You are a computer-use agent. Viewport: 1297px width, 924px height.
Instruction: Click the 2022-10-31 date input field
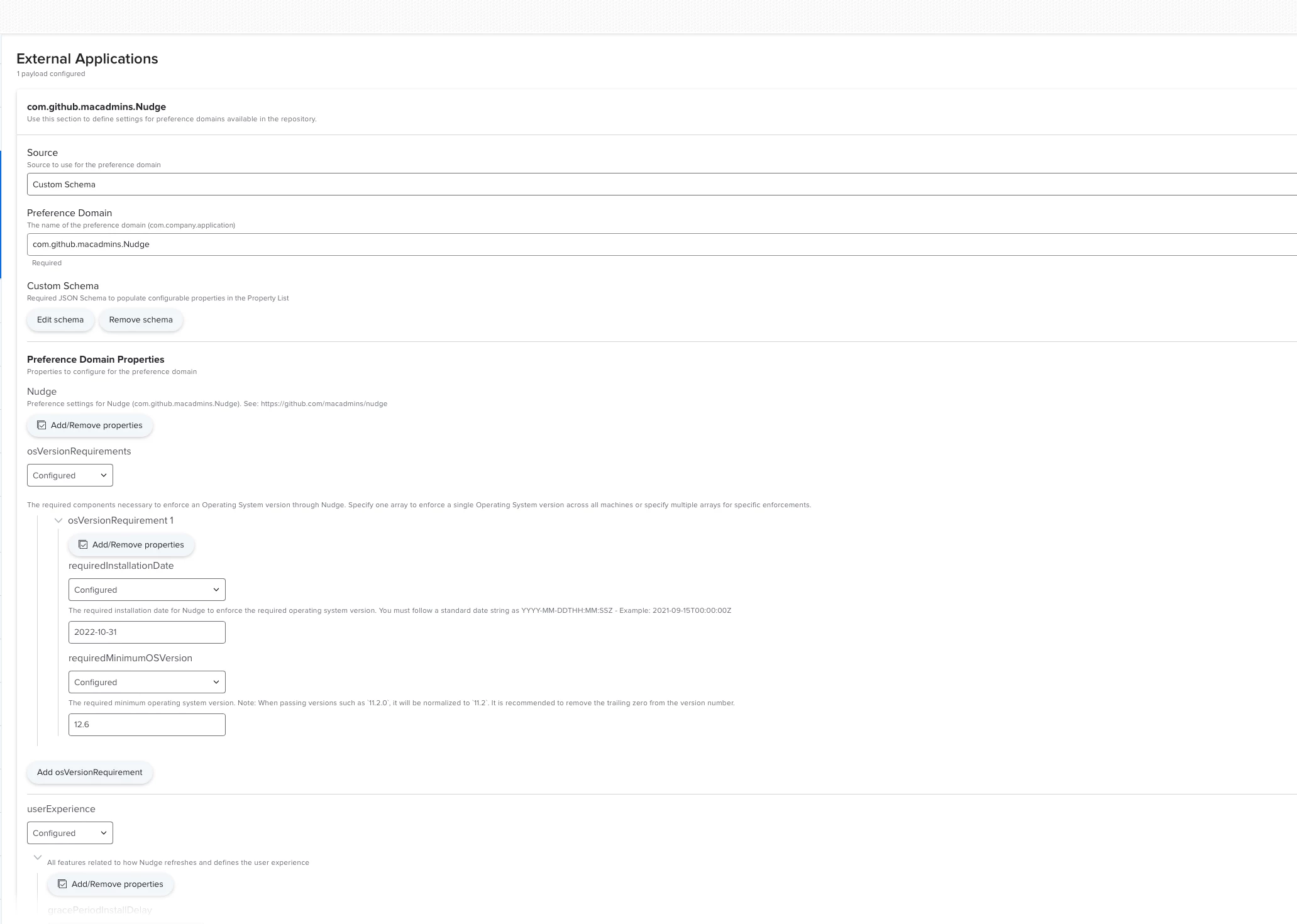147,632
